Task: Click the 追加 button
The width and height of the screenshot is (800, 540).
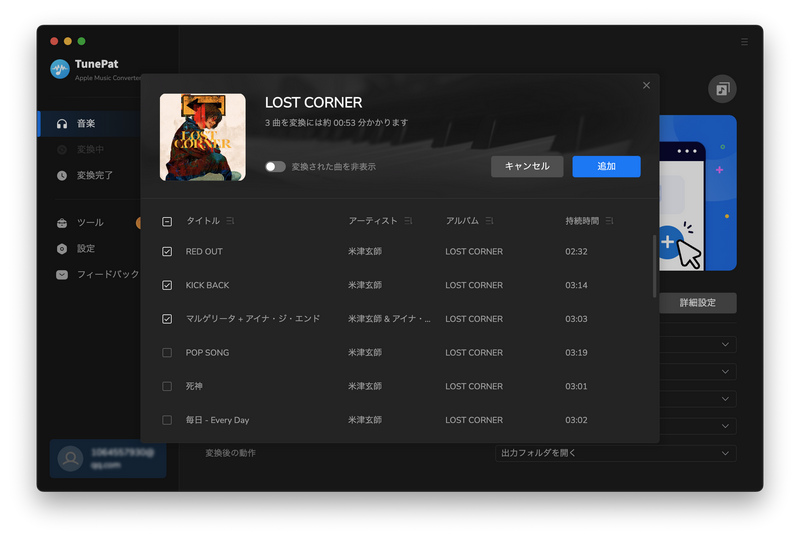Action: click(x=606, y=166)
